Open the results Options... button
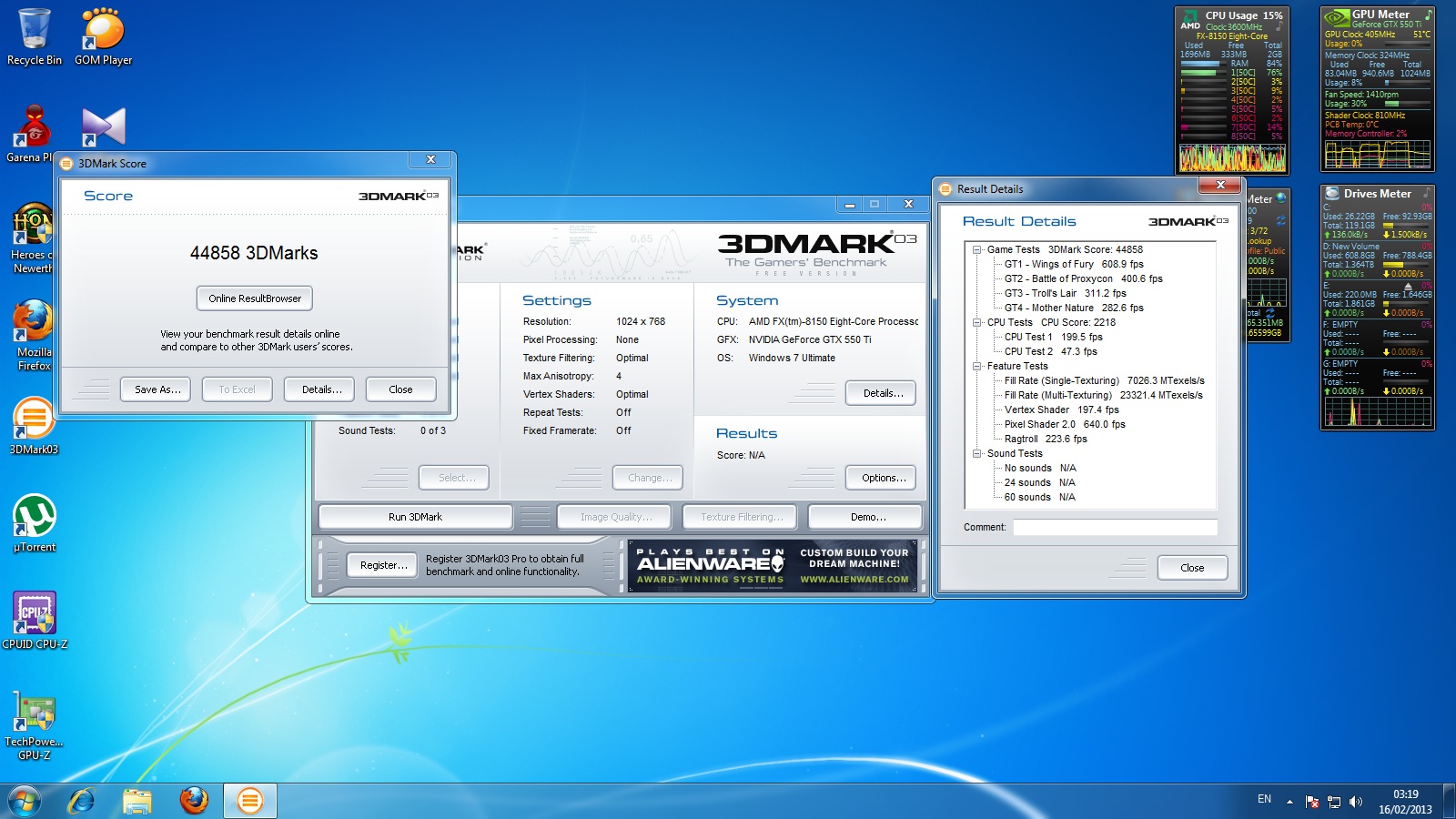Screen dimensions: 1456x819 pyautogui.click(x=881, y=478)
